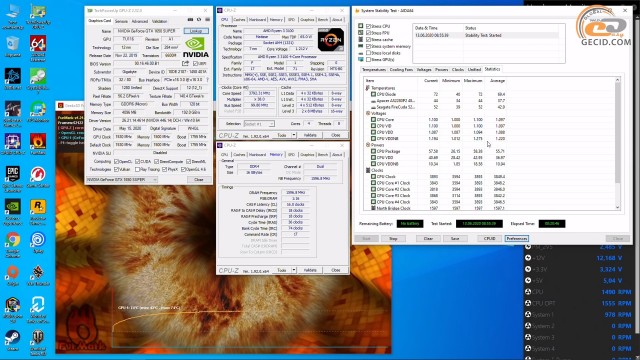Viewport: 640px width, 360px height.
Task: Switch to the Cooling Fans tab in AIDA64
Action: point(401,70)
